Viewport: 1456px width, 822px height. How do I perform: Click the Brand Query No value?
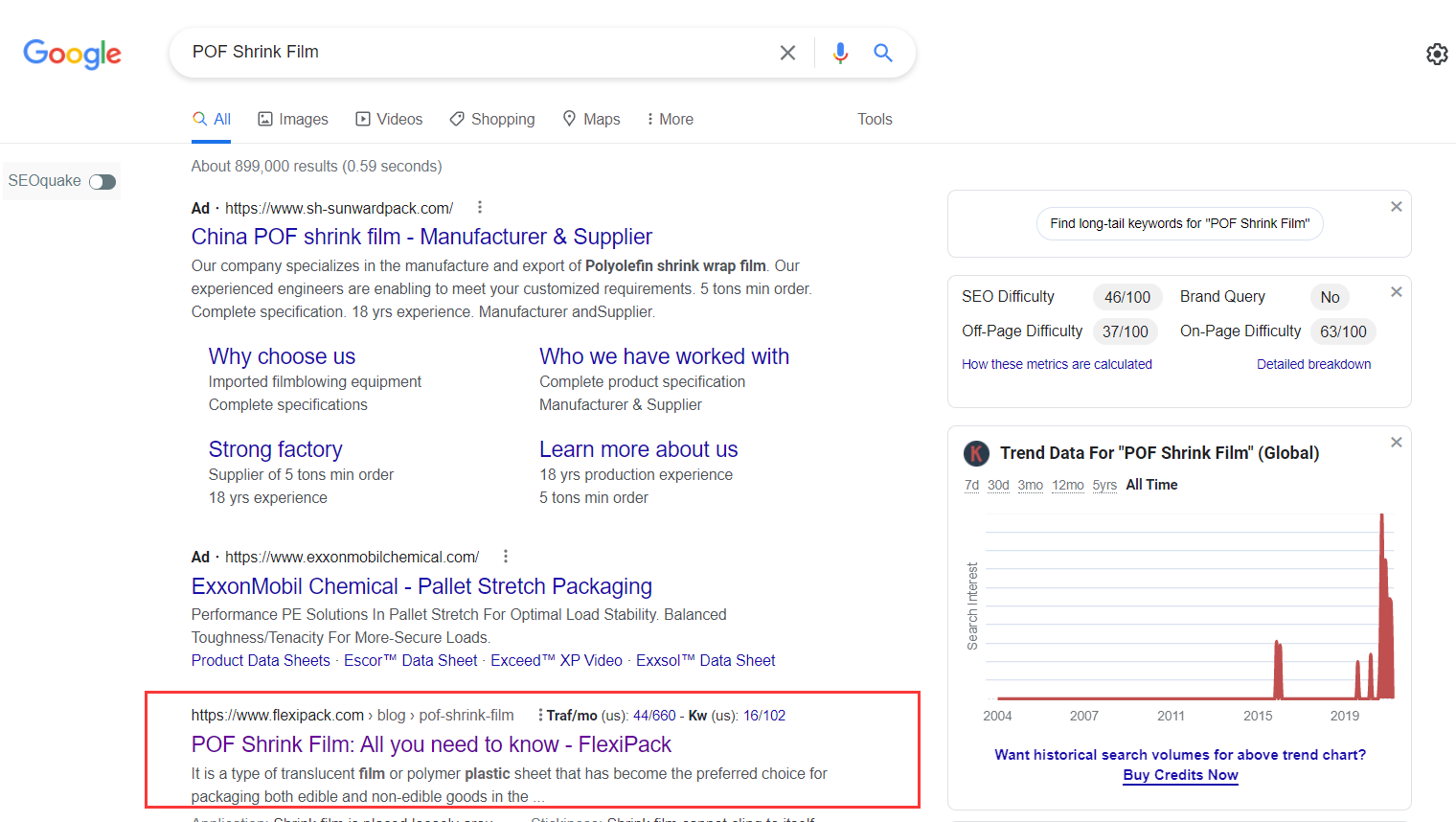click(1330, 297)
